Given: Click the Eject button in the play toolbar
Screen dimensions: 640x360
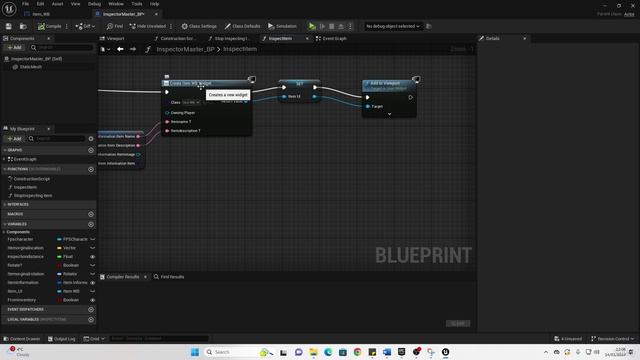Looking at the screenshot, I should [341, 26].
